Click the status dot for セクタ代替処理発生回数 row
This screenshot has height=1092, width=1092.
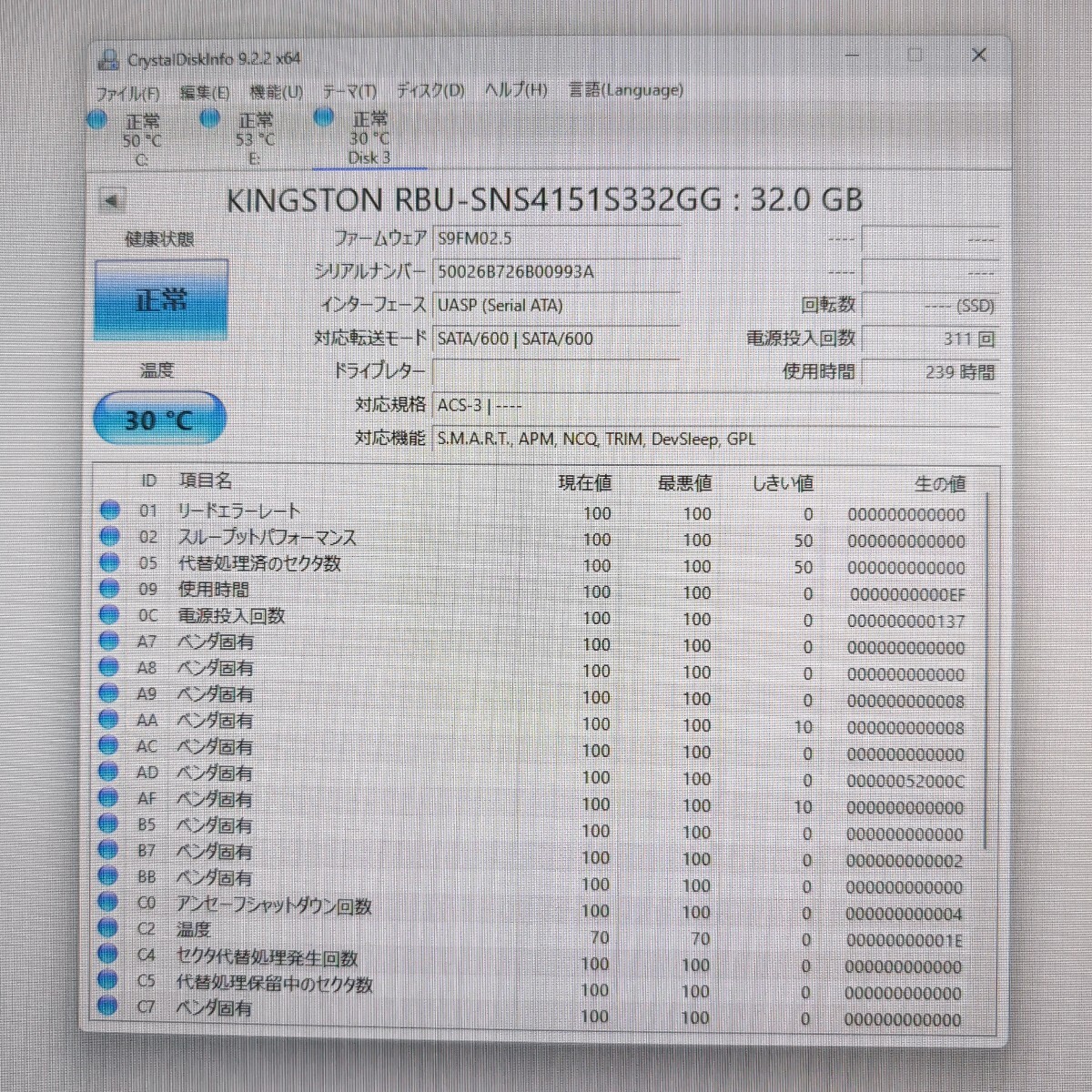tap(108, 955)
